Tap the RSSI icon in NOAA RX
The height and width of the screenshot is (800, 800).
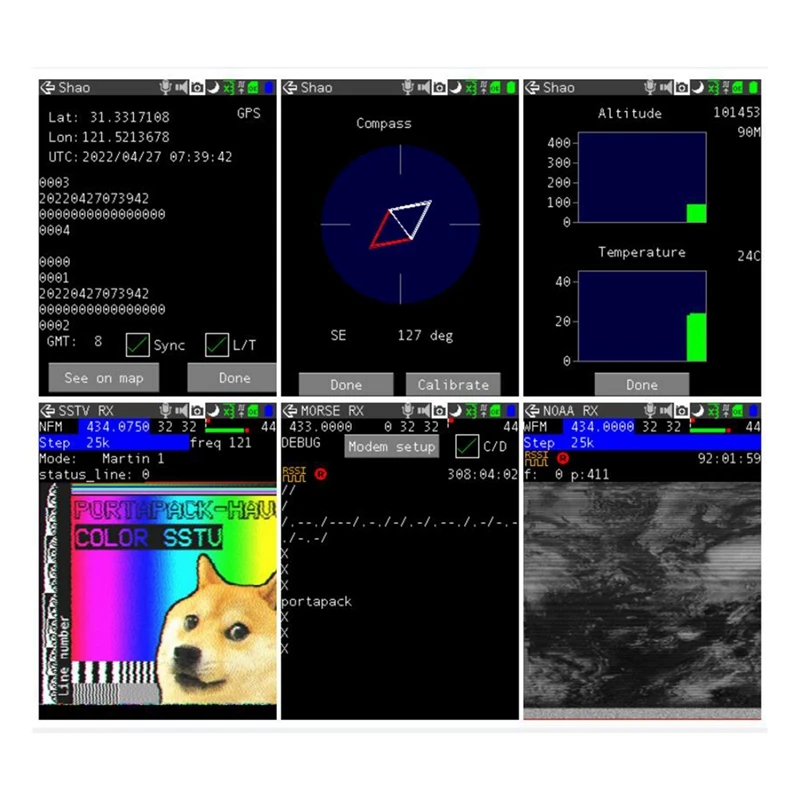pyautogui.click(x=536, y=458)
